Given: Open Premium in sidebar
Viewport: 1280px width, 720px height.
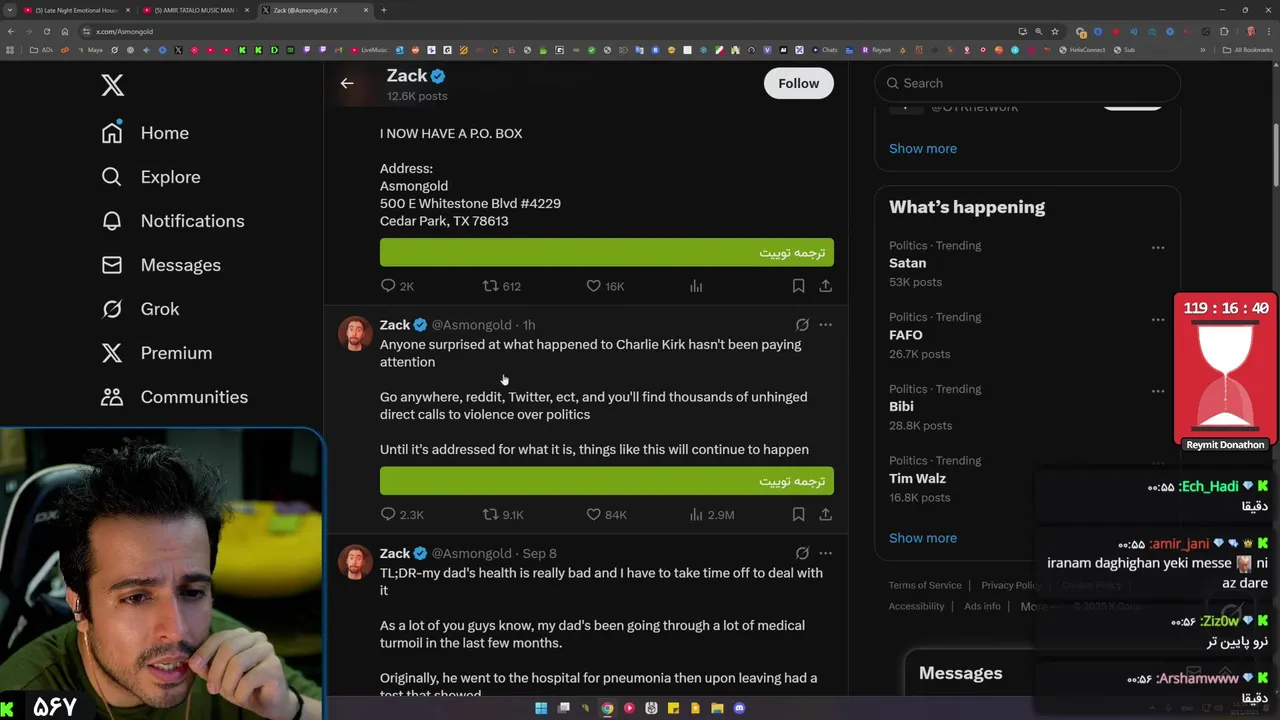Looking at the screenshot, I should 157,353.
